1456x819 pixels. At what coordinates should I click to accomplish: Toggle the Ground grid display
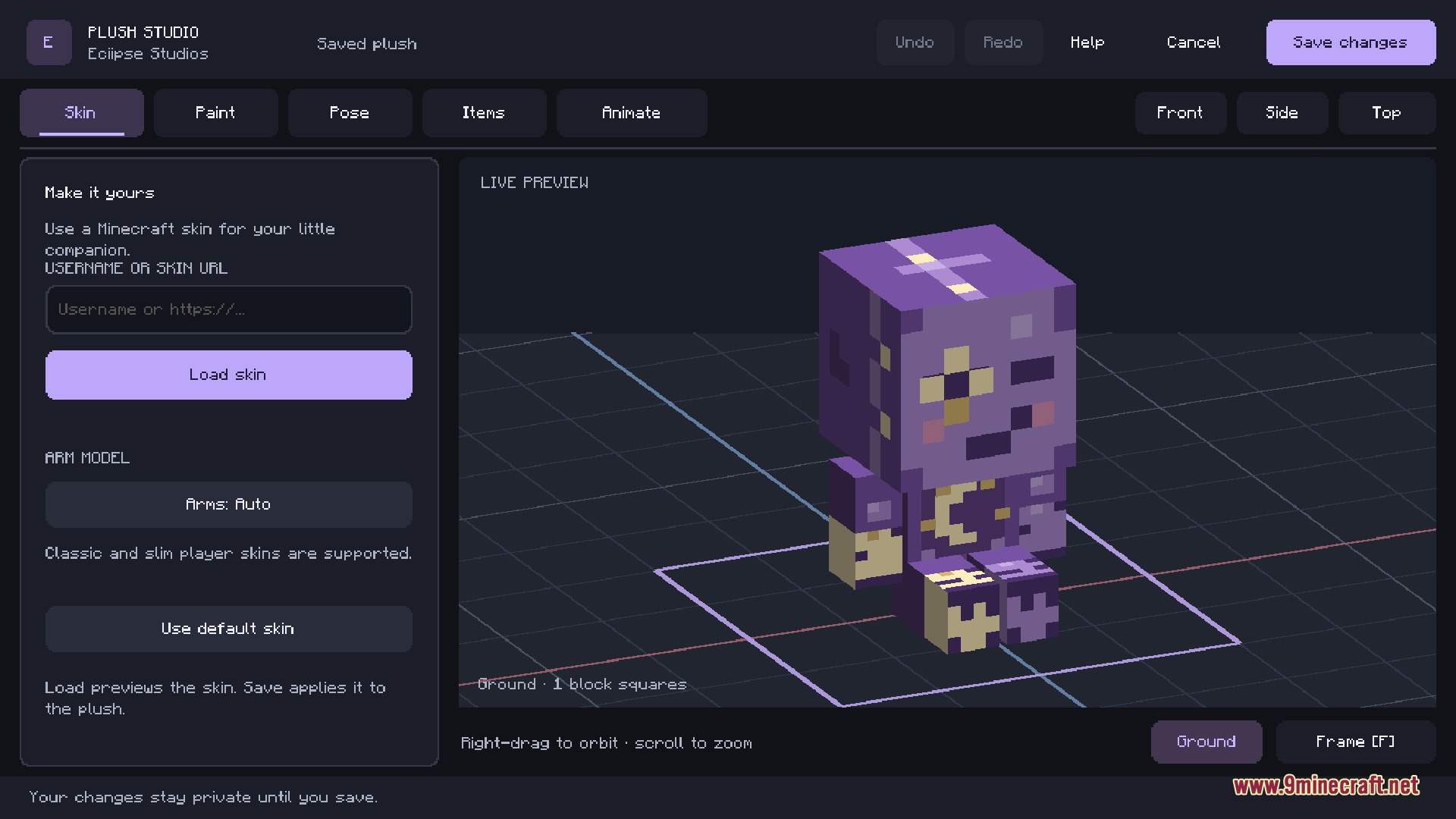pos(1207,742)
